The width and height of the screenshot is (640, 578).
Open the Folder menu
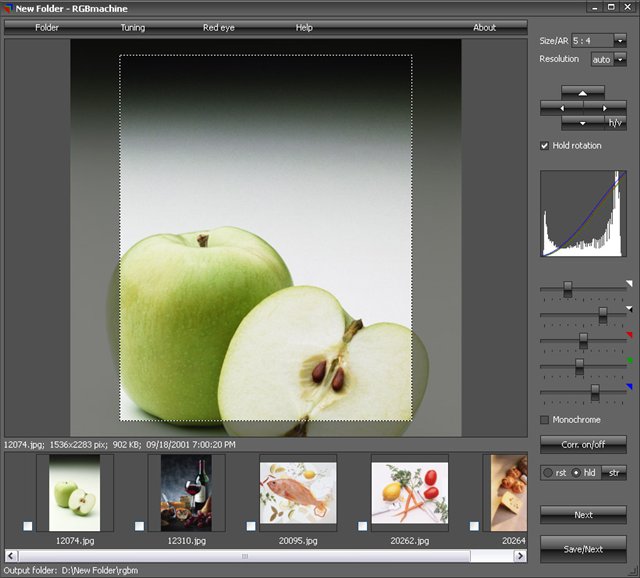pos(47,28)
